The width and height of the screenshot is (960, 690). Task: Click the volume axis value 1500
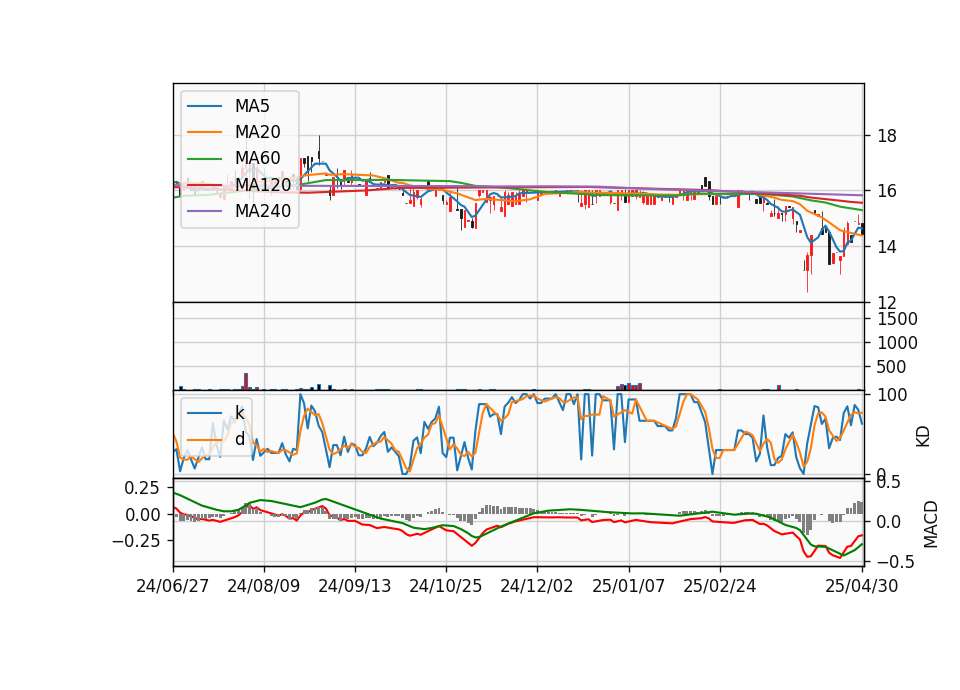tap(898, 319)
